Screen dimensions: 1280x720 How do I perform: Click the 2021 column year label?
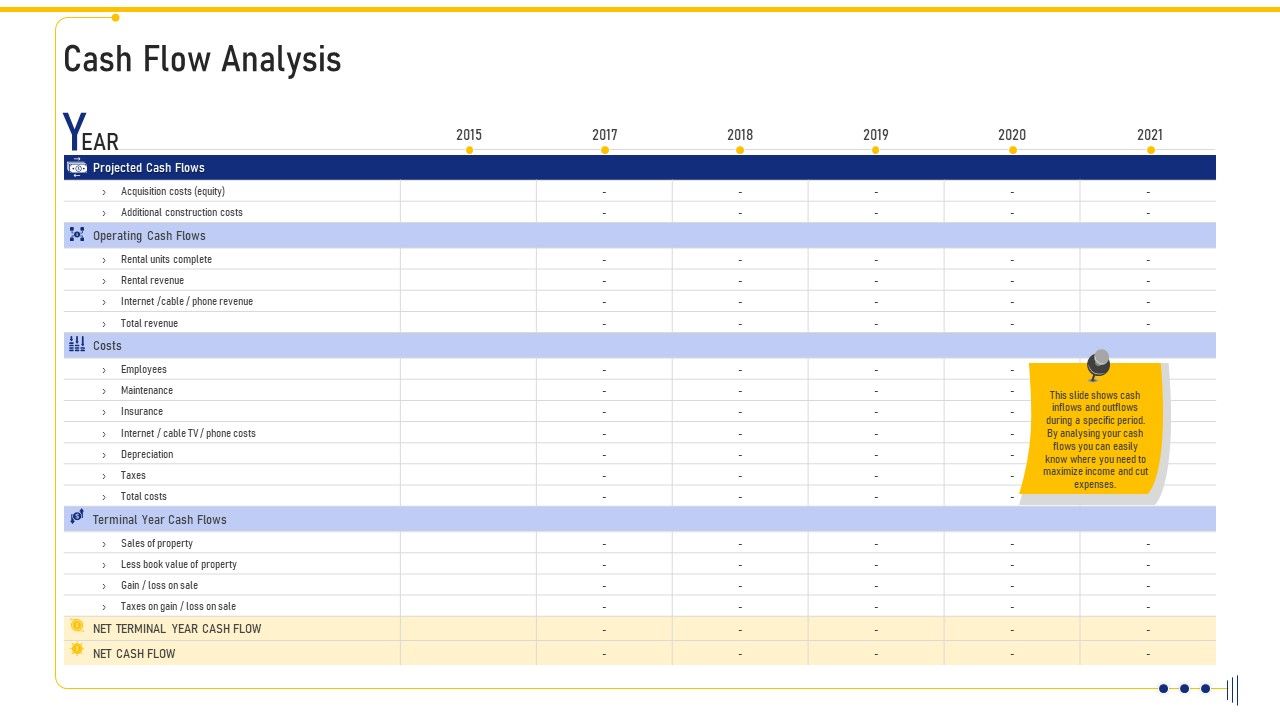point(1150,135)
